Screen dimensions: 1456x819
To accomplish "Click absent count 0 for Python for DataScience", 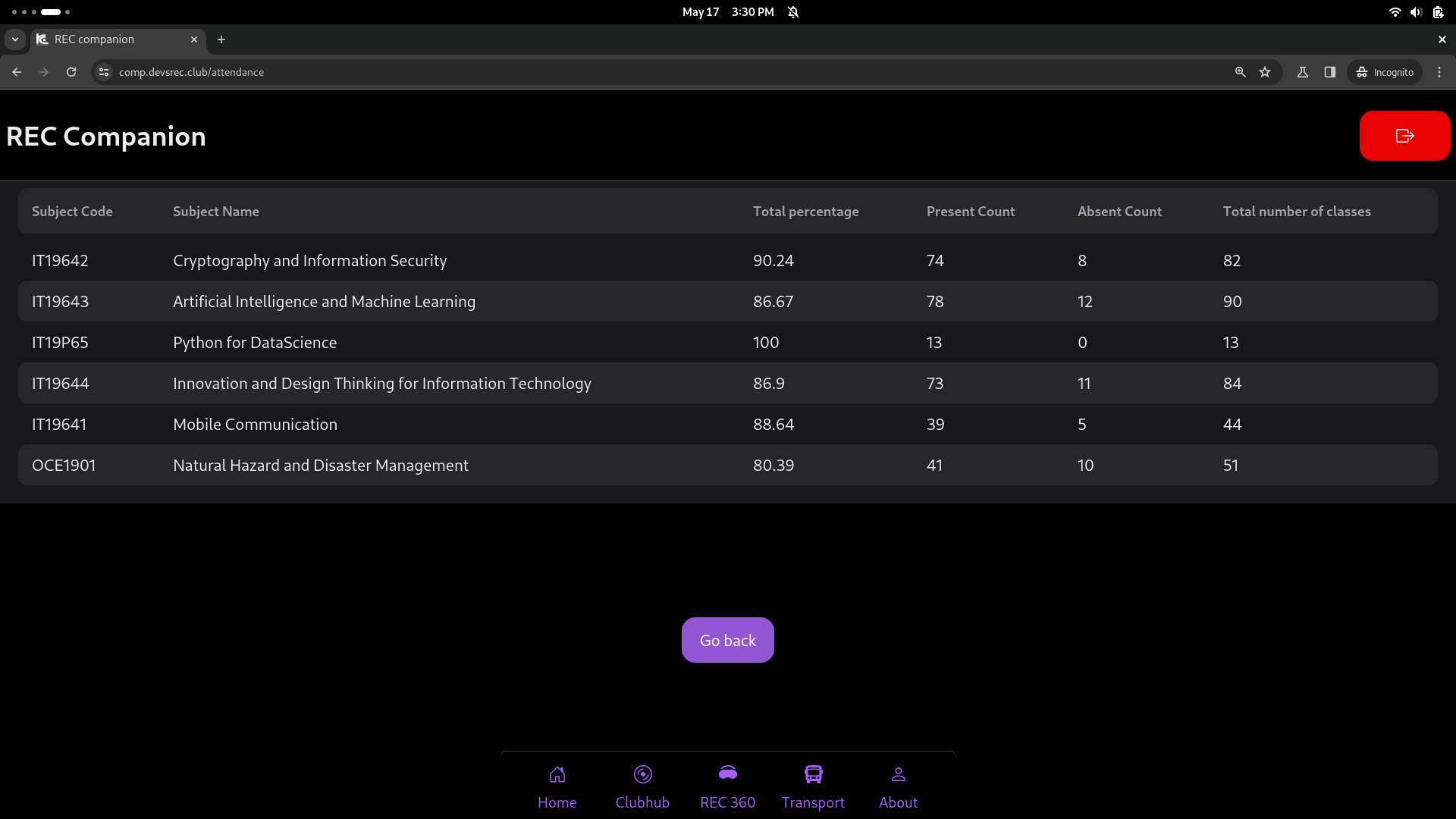I will coord(1082,343).
